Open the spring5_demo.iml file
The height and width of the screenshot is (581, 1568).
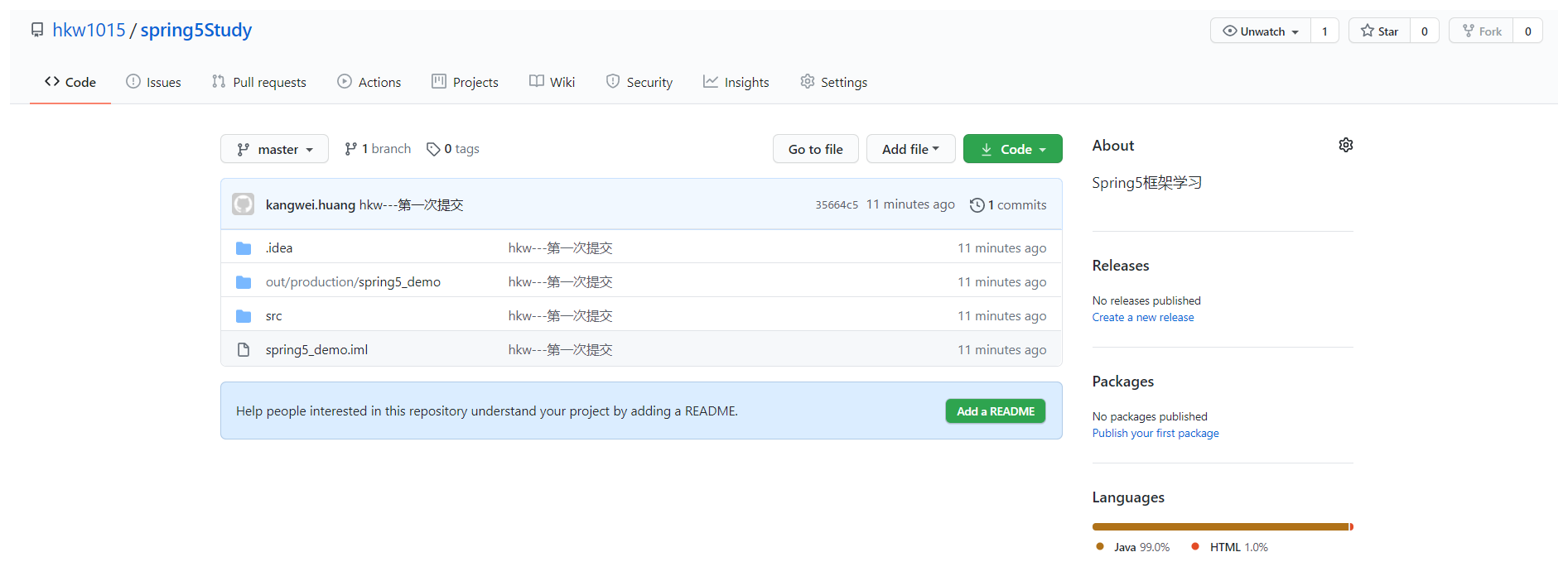click(x=316, y=350)
